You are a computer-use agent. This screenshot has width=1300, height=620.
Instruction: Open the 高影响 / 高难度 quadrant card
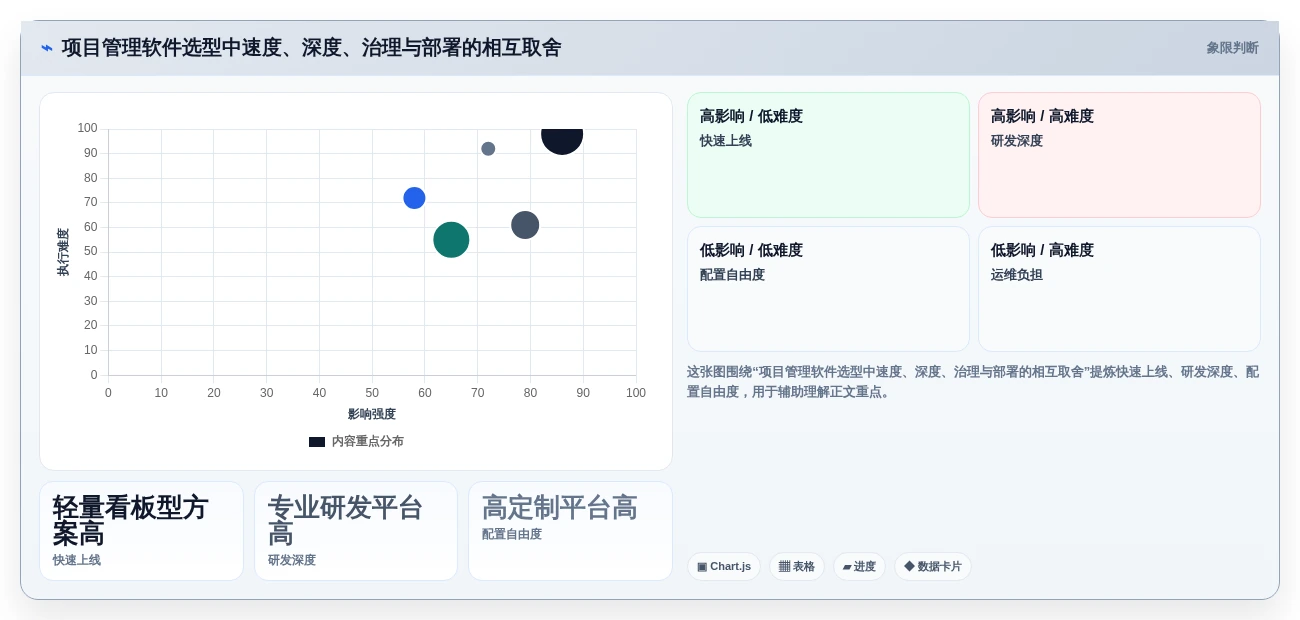[1119, 155]
